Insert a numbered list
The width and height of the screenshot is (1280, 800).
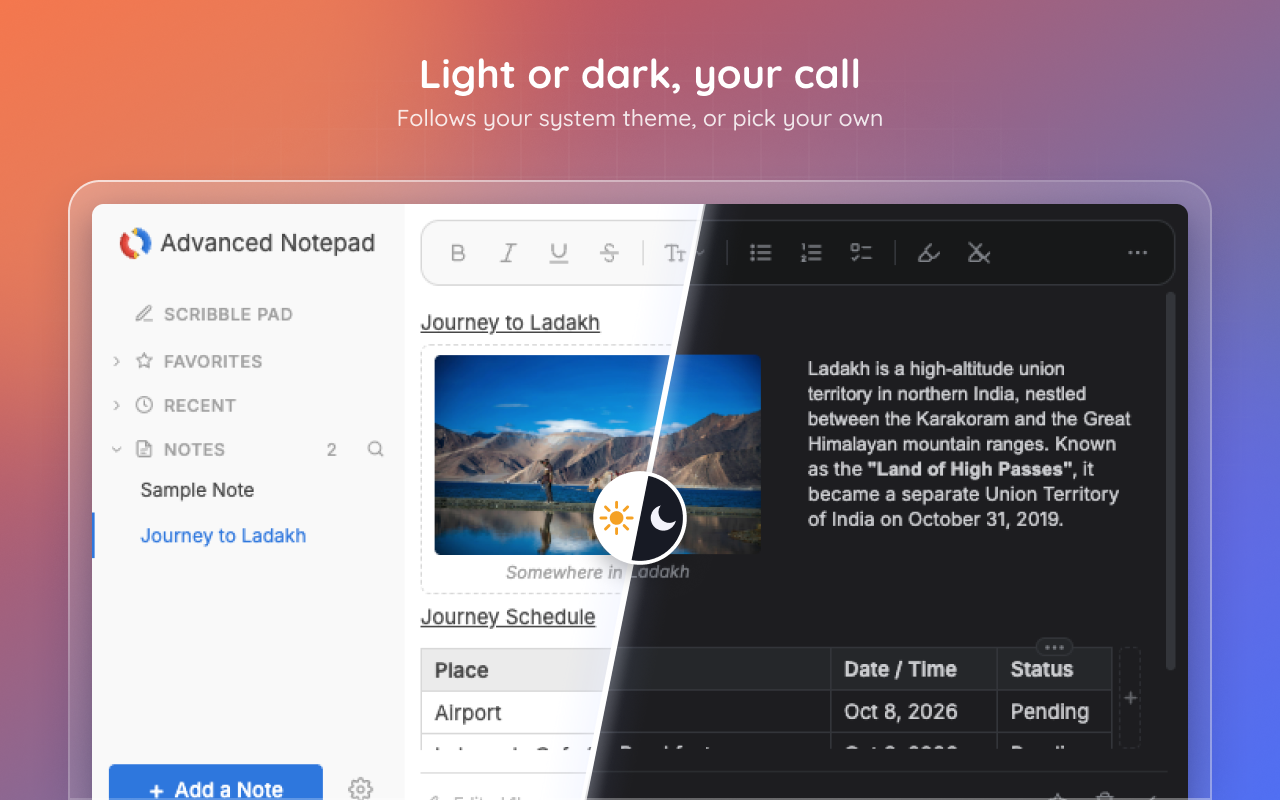(x=811, y=253)
